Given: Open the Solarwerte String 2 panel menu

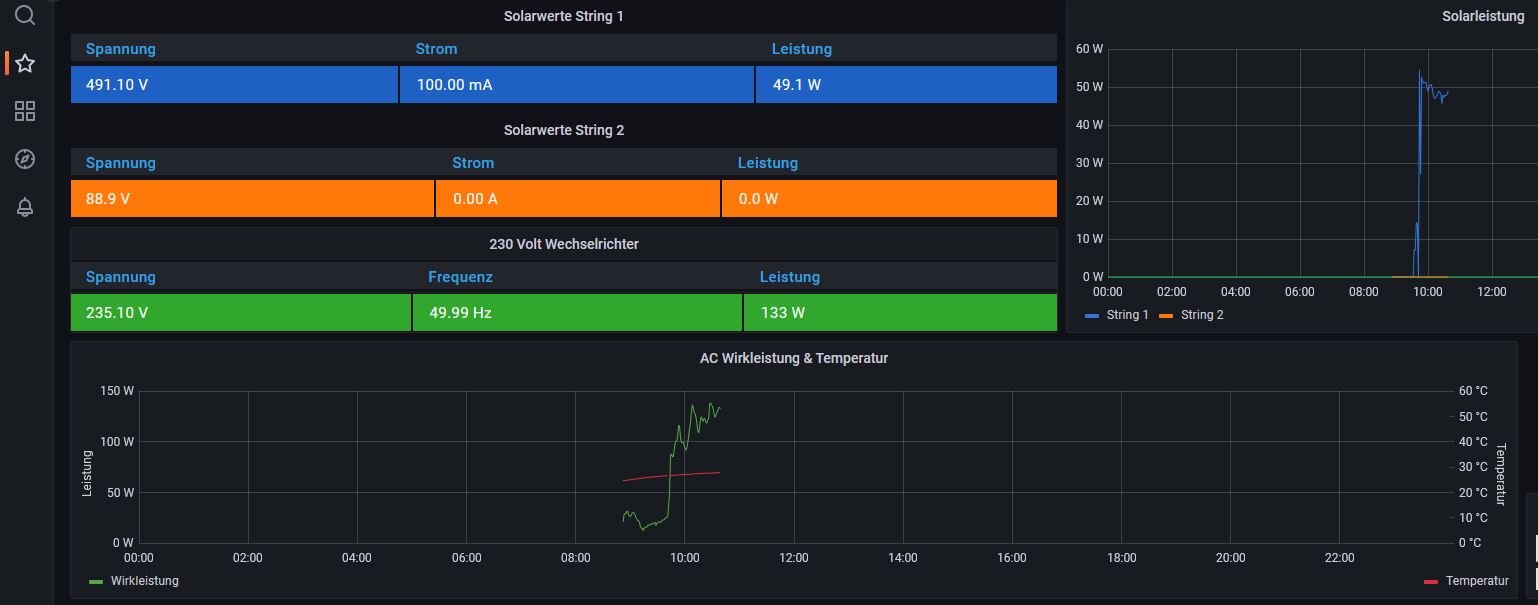Looking at the screenshot, I should (563, 130).
